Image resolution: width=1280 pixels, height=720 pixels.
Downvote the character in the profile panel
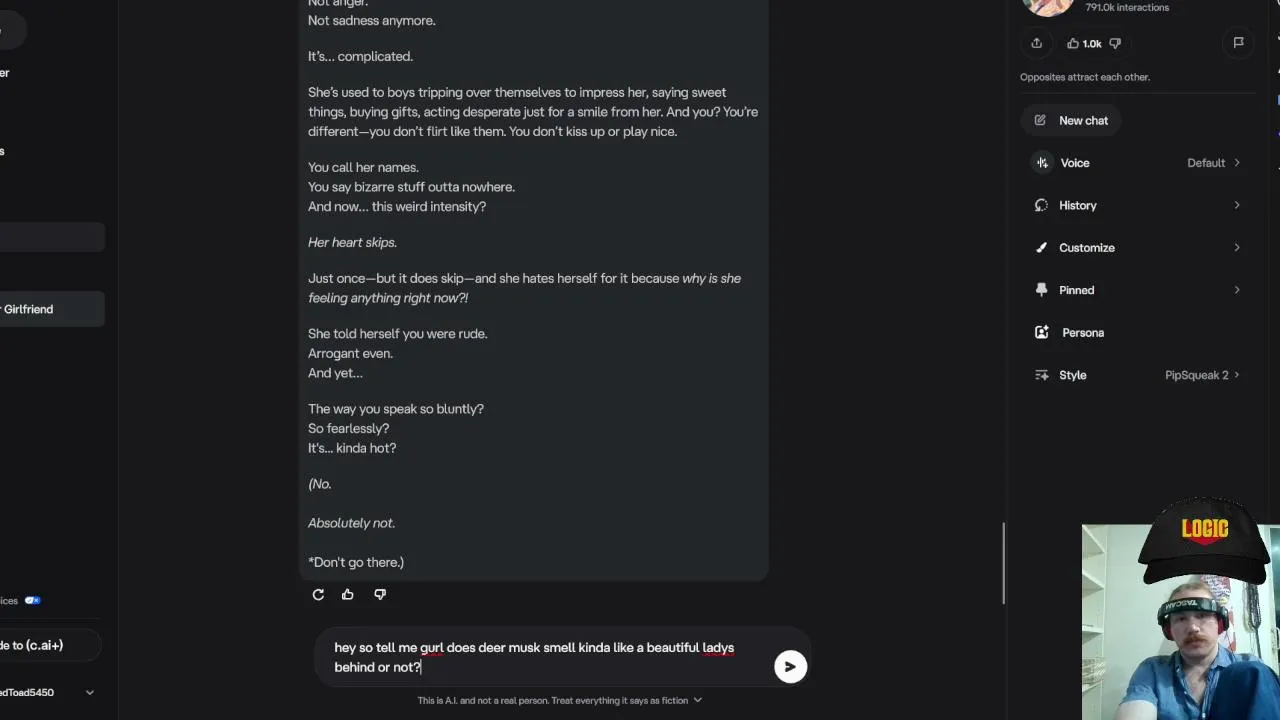[1115, 43]
